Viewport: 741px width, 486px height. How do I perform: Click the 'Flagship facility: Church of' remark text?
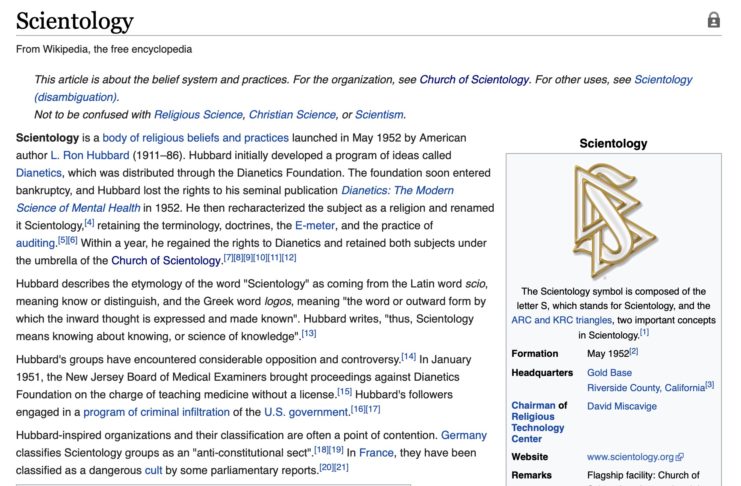click(x=643, y=475)
